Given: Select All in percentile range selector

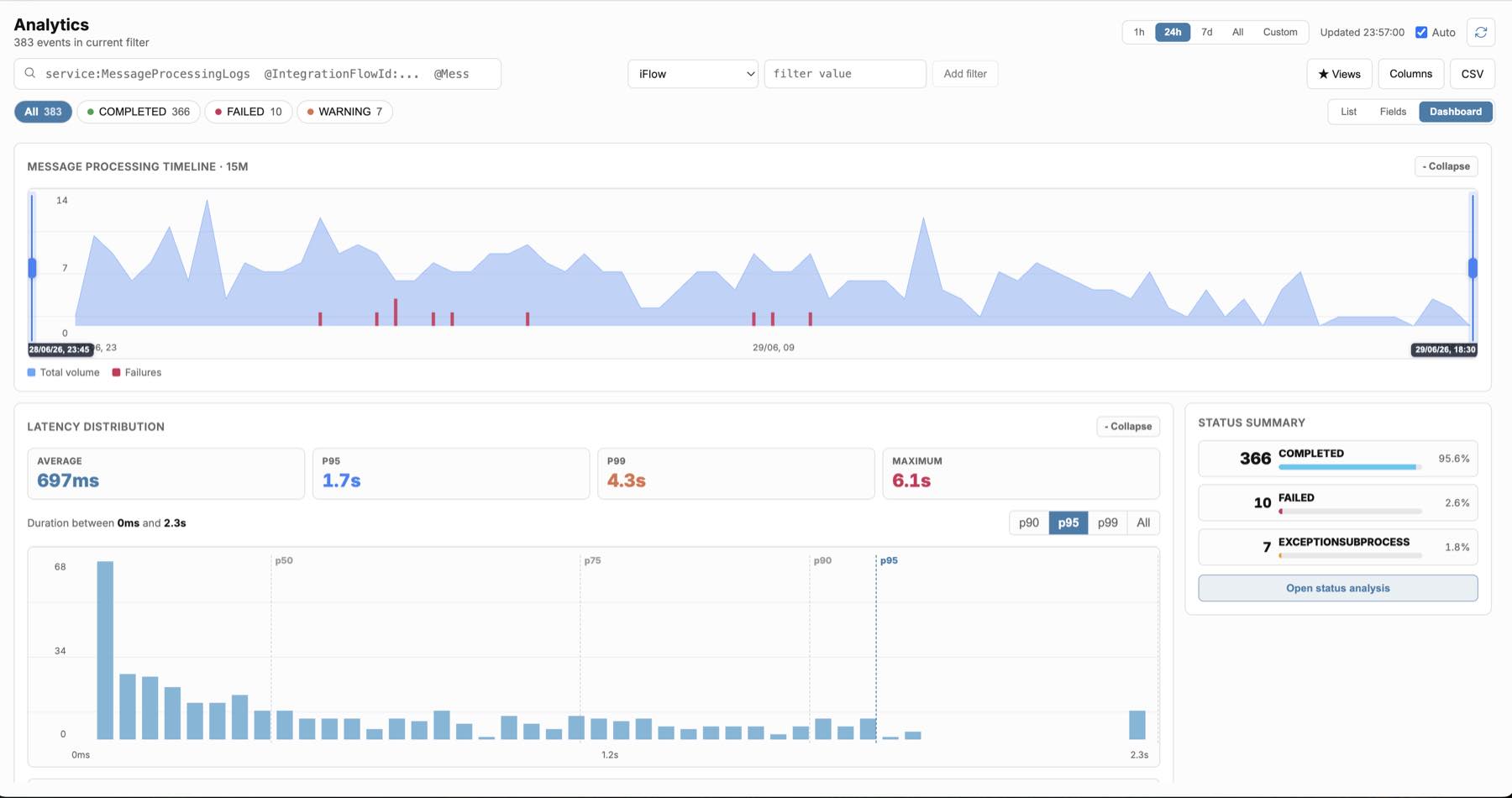Looking at the screenshot, I should [1143, 522].
